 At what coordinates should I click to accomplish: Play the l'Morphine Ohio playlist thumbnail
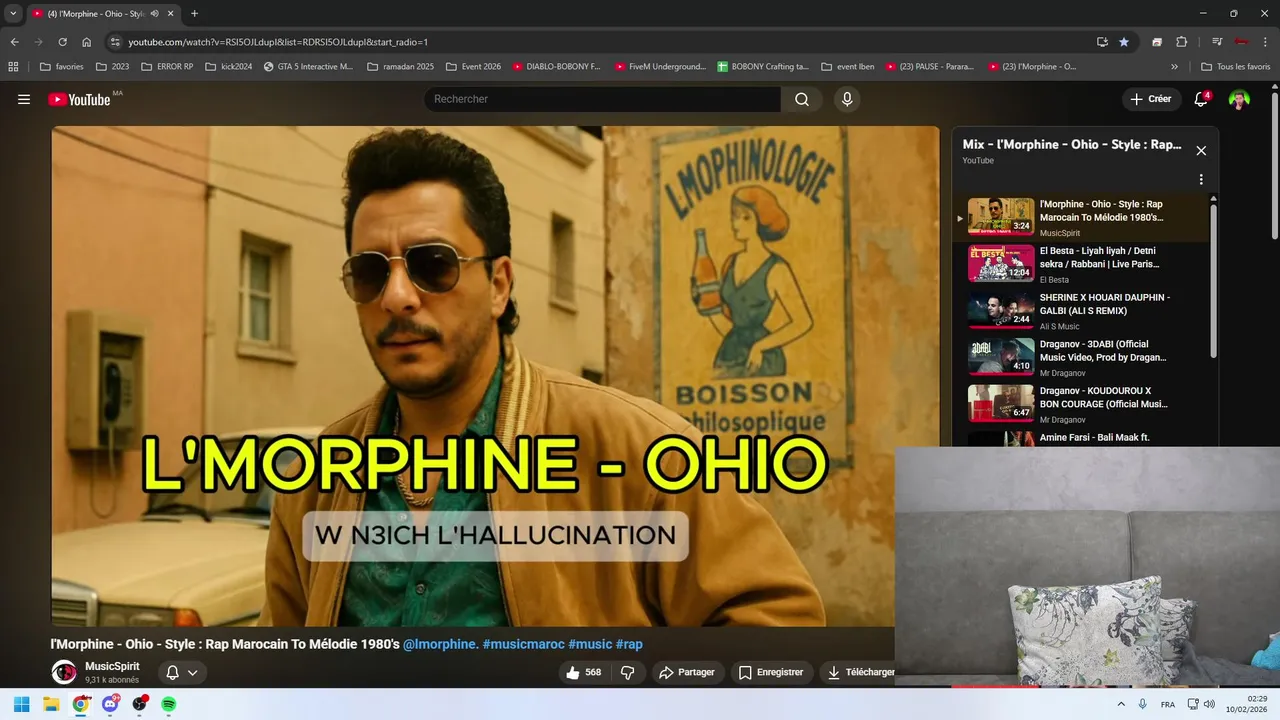click(1001, 217)
